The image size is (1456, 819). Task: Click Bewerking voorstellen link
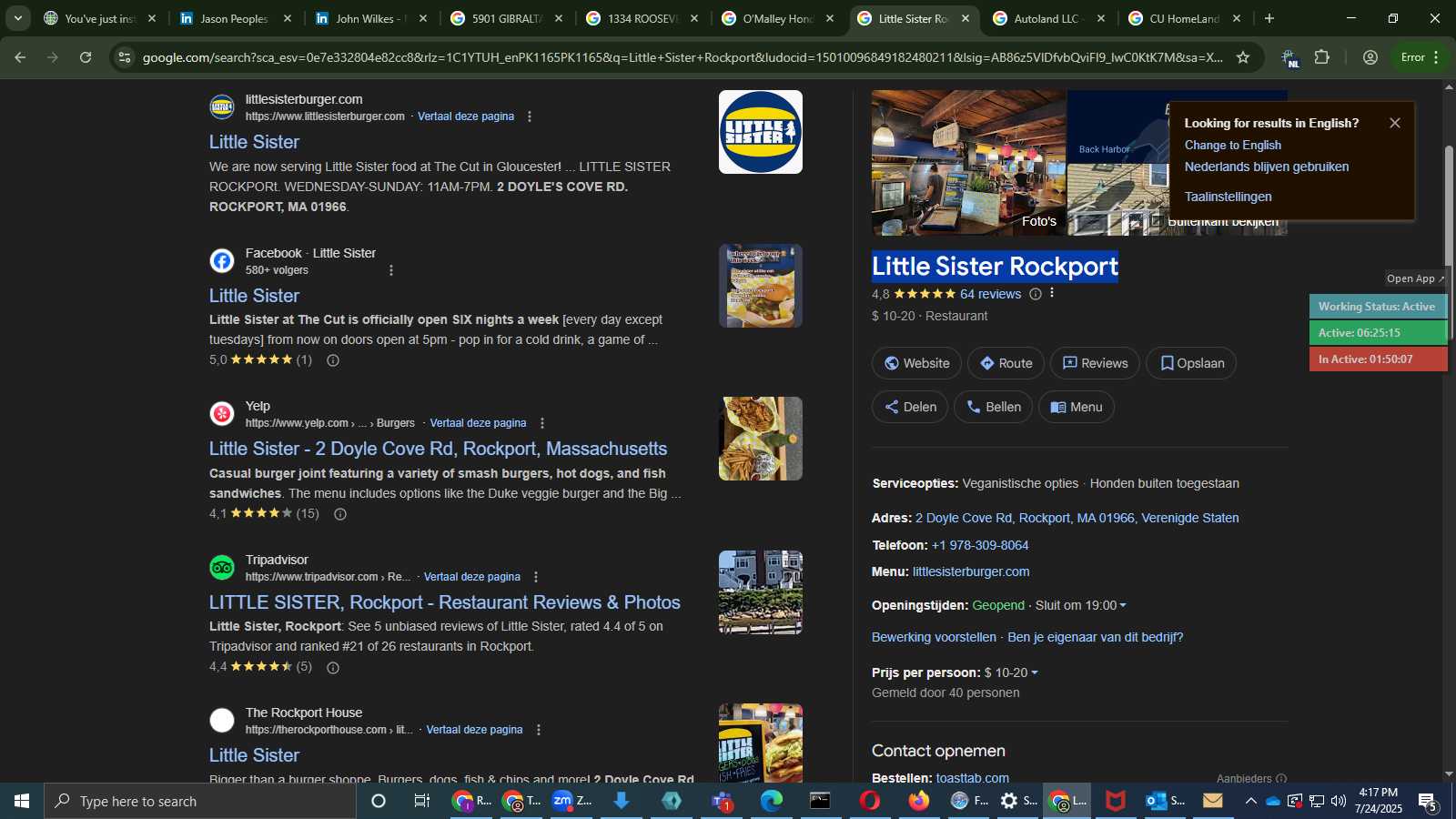934,637
